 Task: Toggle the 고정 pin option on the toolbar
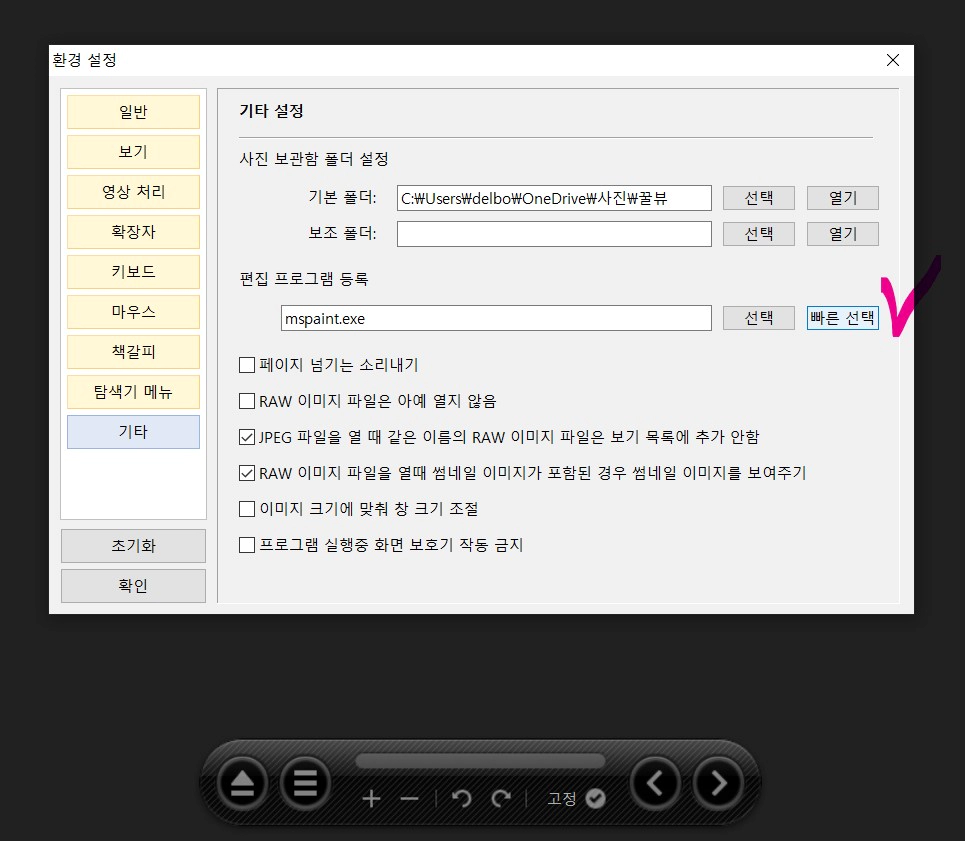pos(594,799)
